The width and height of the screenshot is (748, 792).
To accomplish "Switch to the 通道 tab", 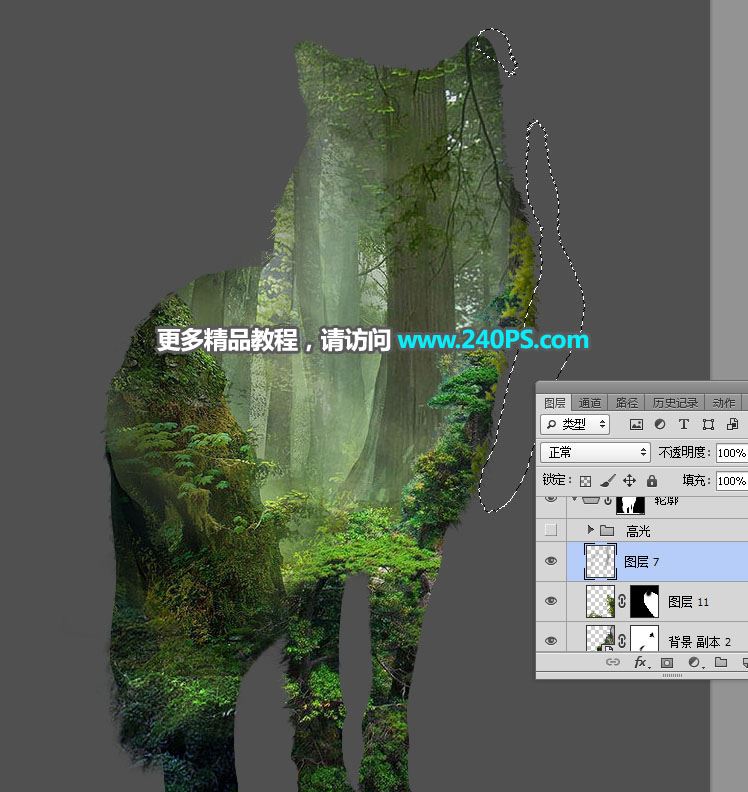I will [x=590, y=403].
